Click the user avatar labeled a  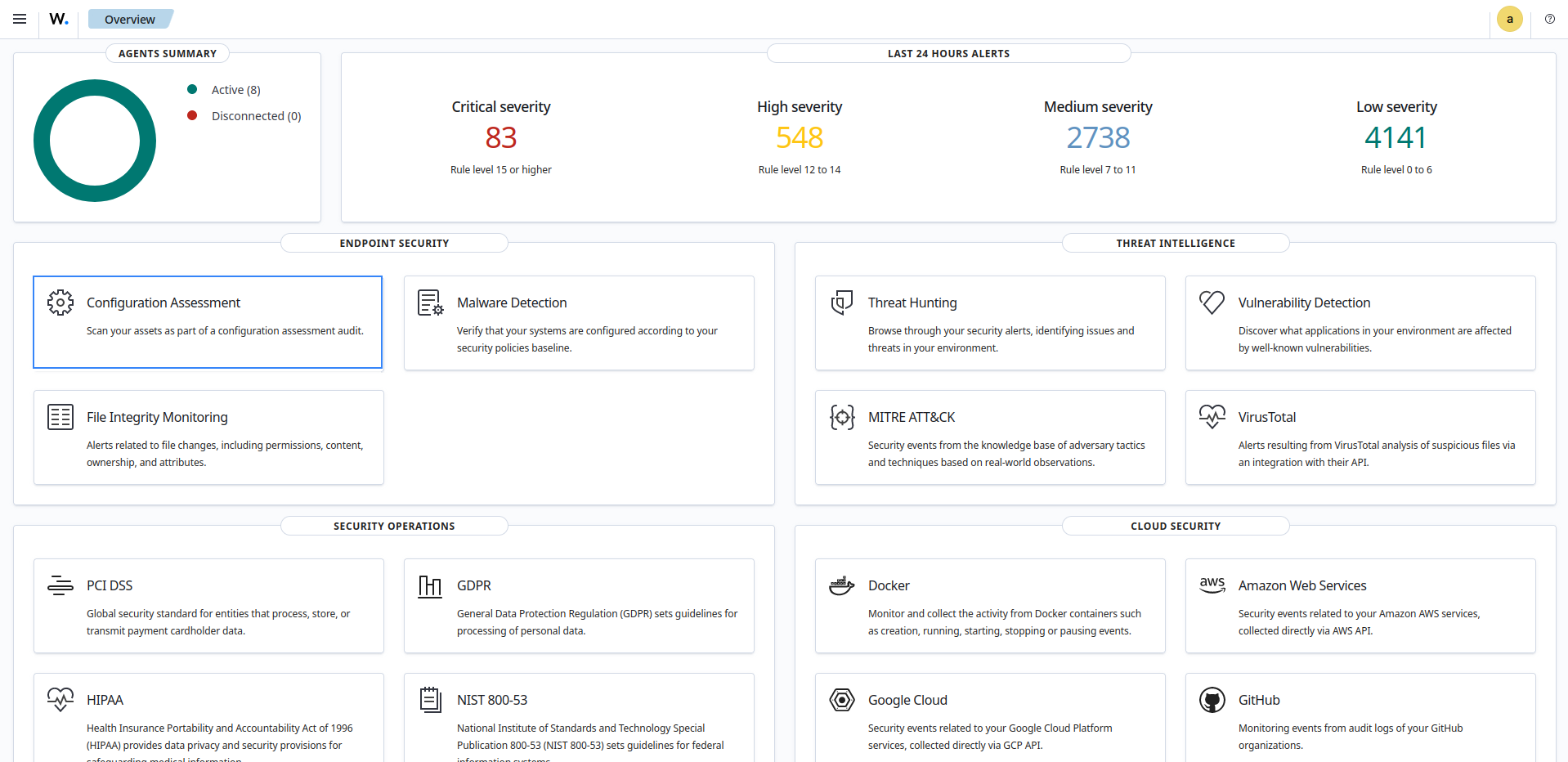[x=1509, y=19]
